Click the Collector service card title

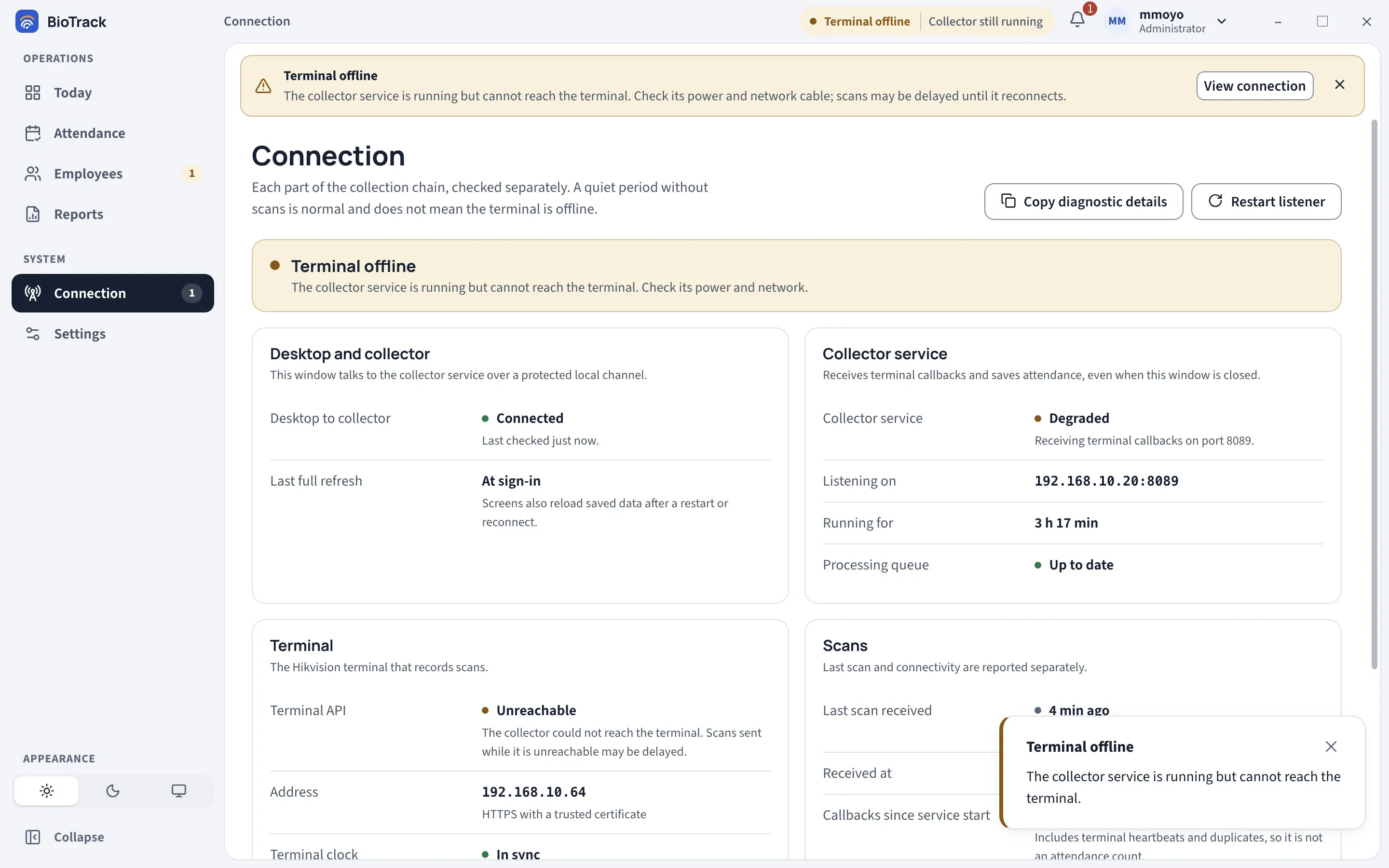(885, 353)
